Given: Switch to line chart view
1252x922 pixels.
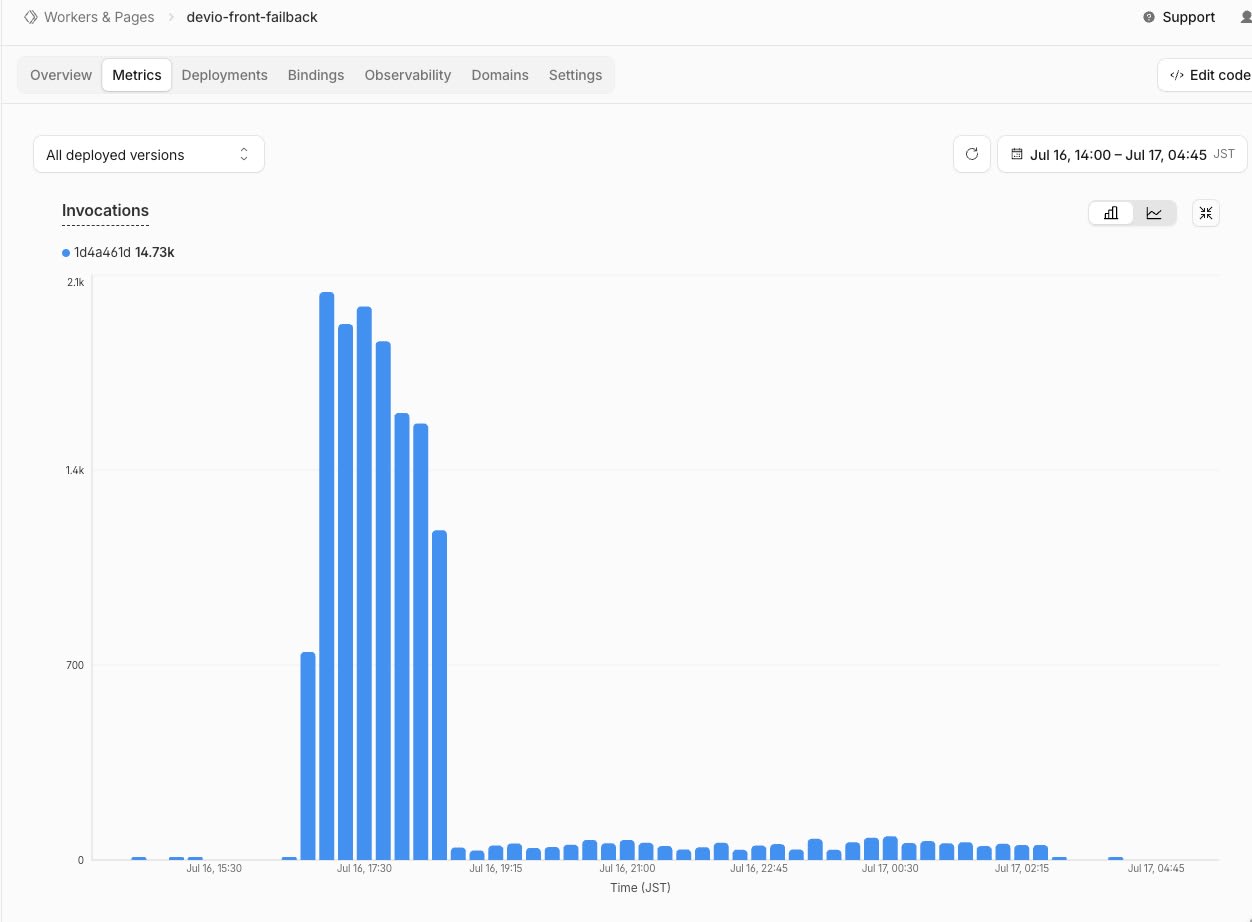Looking at the screenshot, I should 1154,213.
